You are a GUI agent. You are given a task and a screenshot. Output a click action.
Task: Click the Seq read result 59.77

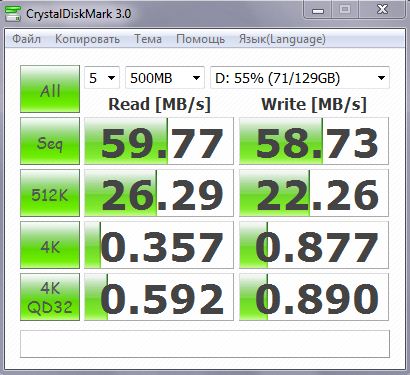tap(159, 141)
